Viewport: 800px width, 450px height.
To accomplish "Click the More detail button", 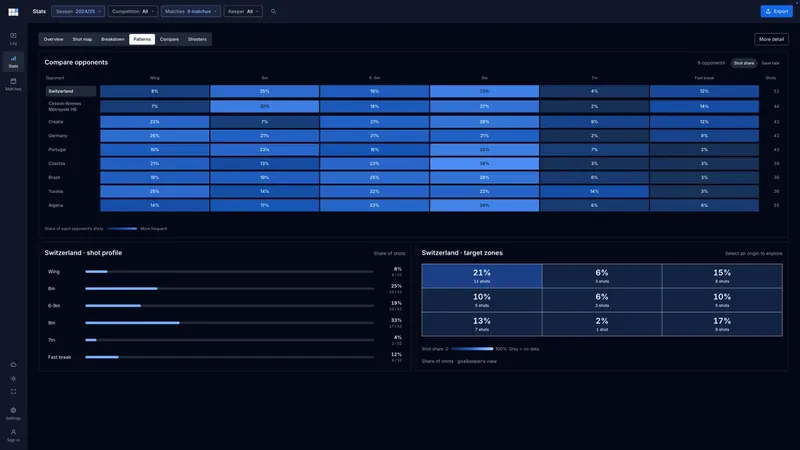I will click(x=771, y=39).
